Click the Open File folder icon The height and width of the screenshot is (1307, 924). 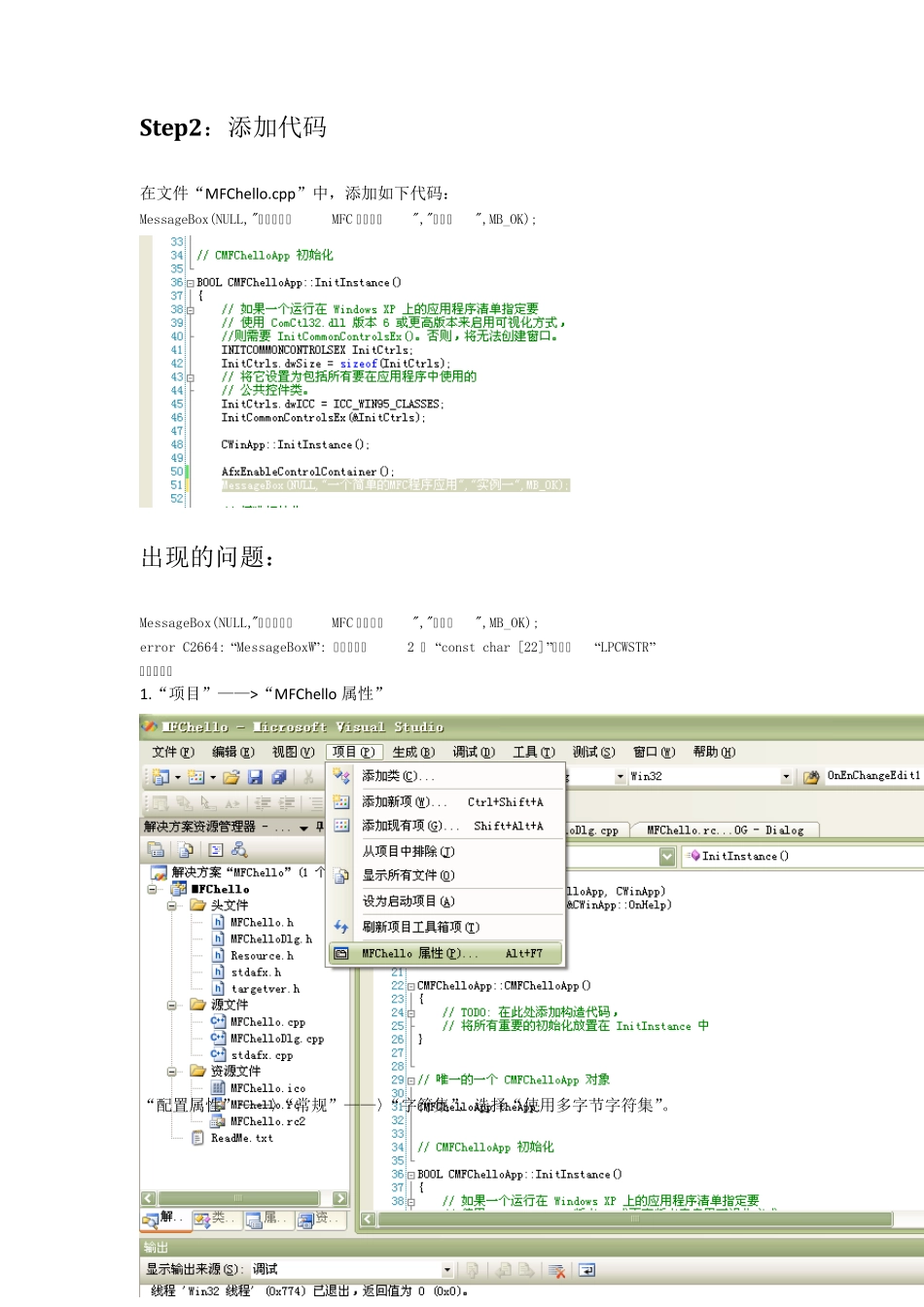(231, 777)
